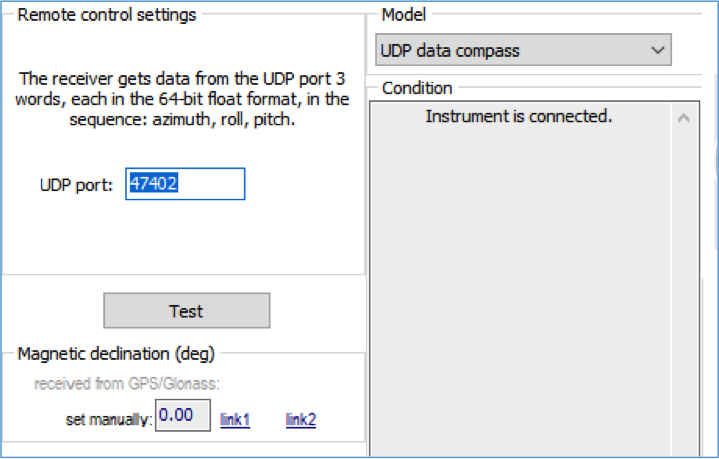
Task: Click the 'Magnetic declination (deg)' group title
Action: [116, 354]
